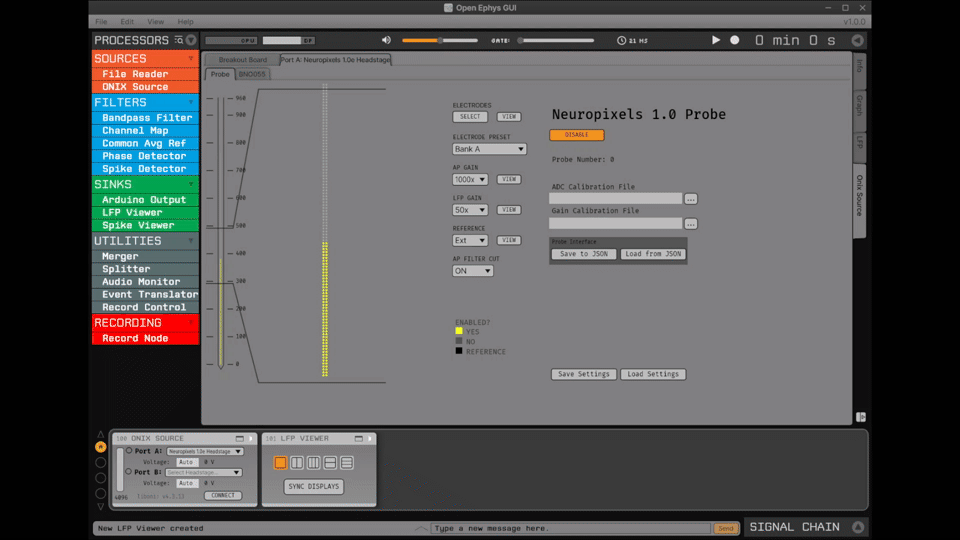Screen dimensions: 960x540
Task: Click electrodes SELECT button
Action: pos(470,116)
